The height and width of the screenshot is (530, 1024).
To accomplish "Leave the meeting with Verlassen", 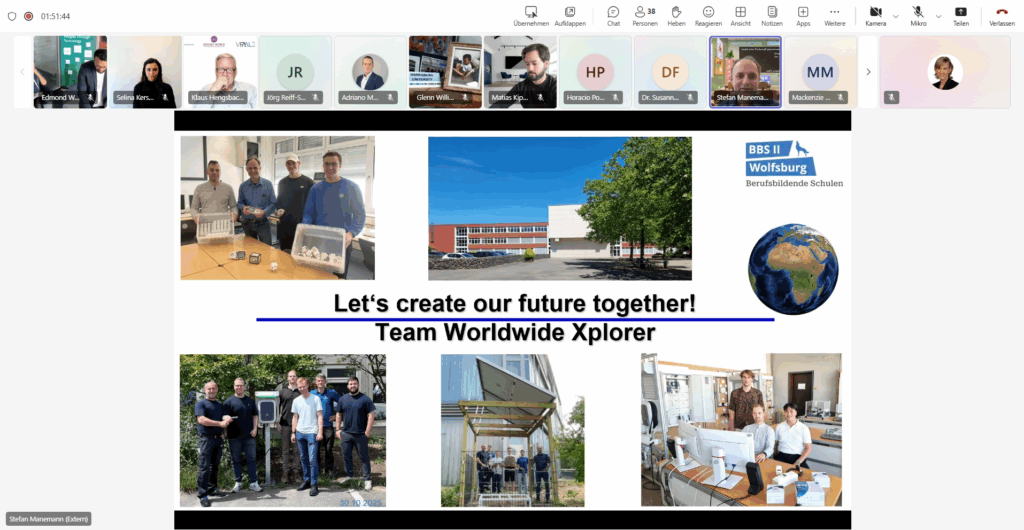I will click(1001, 16).
